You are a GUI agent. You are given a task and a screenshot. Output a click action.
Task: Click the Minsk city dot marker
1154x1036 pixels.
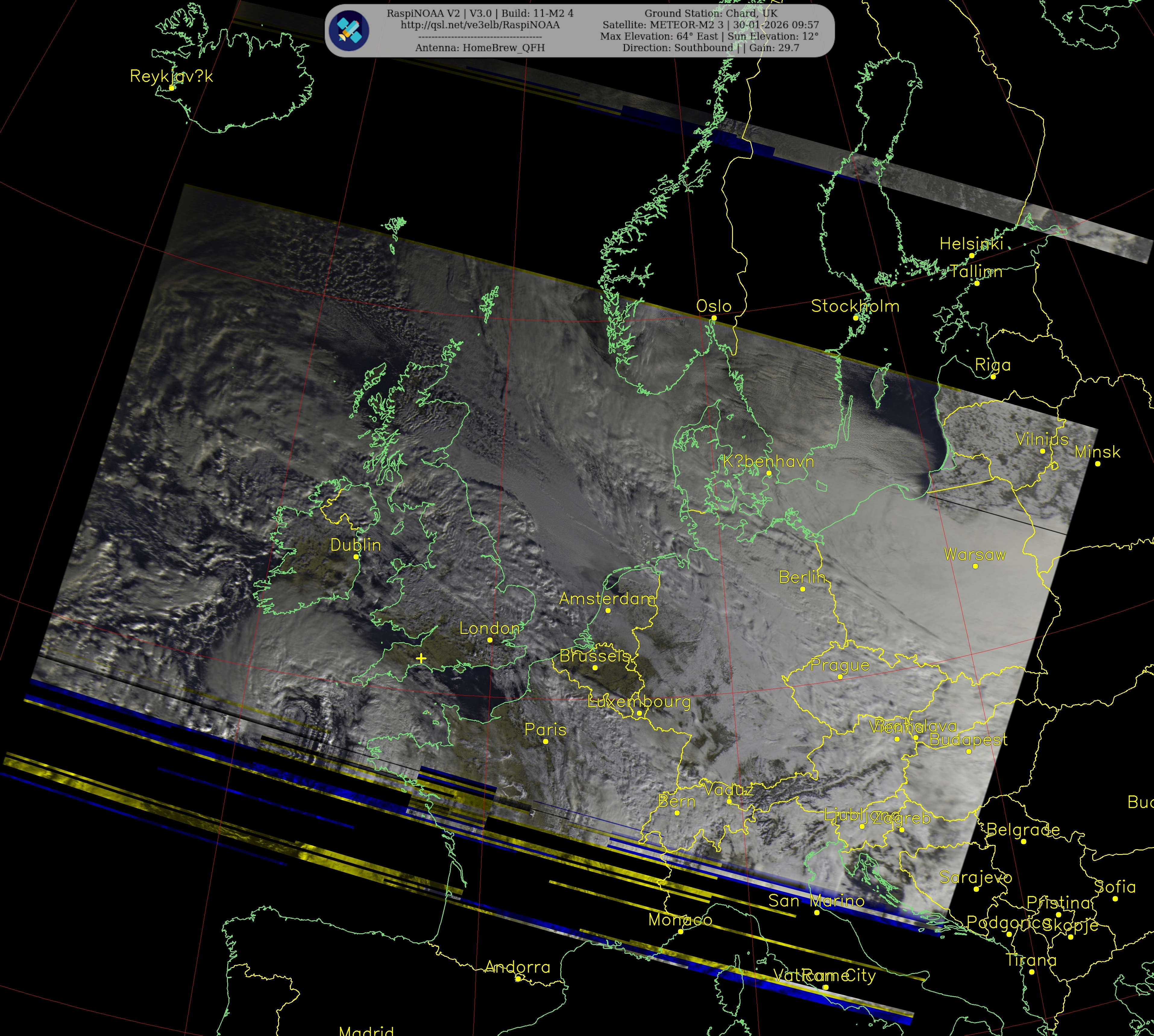pos(1098,464)
